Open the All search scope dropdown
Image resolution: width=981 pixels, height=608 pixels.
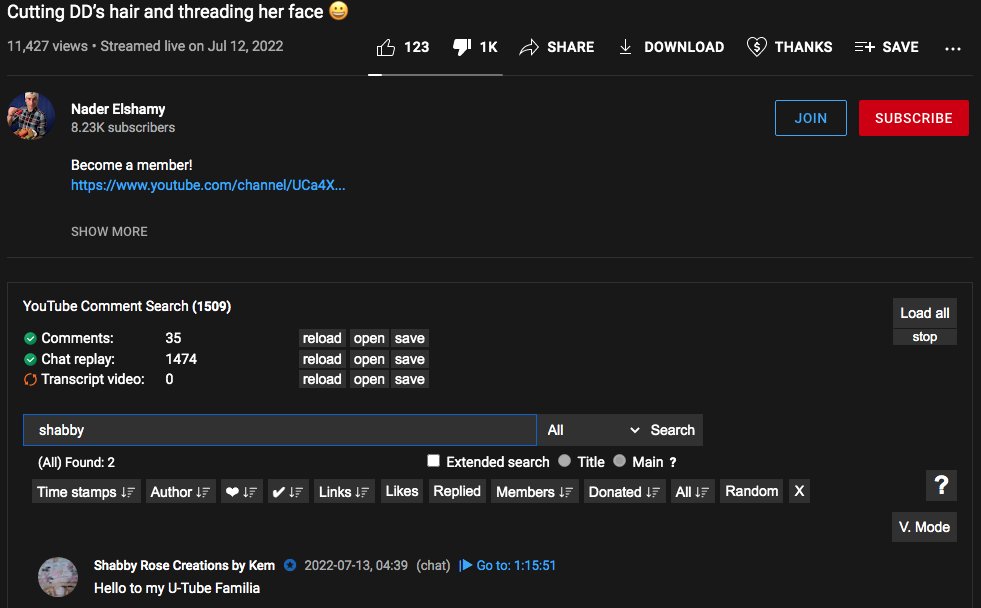pyautogui.click(x=592, y=430)
